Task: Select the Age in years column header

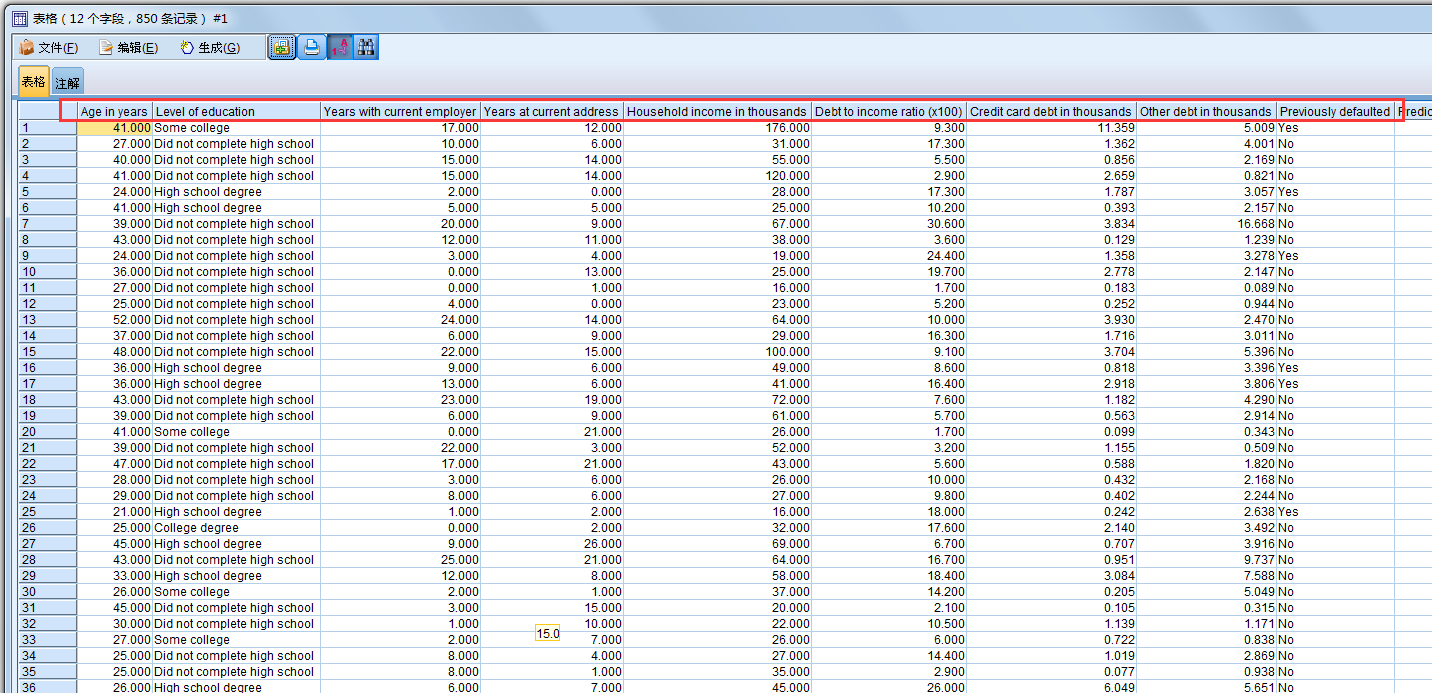Action: click(x=111, y=111)
